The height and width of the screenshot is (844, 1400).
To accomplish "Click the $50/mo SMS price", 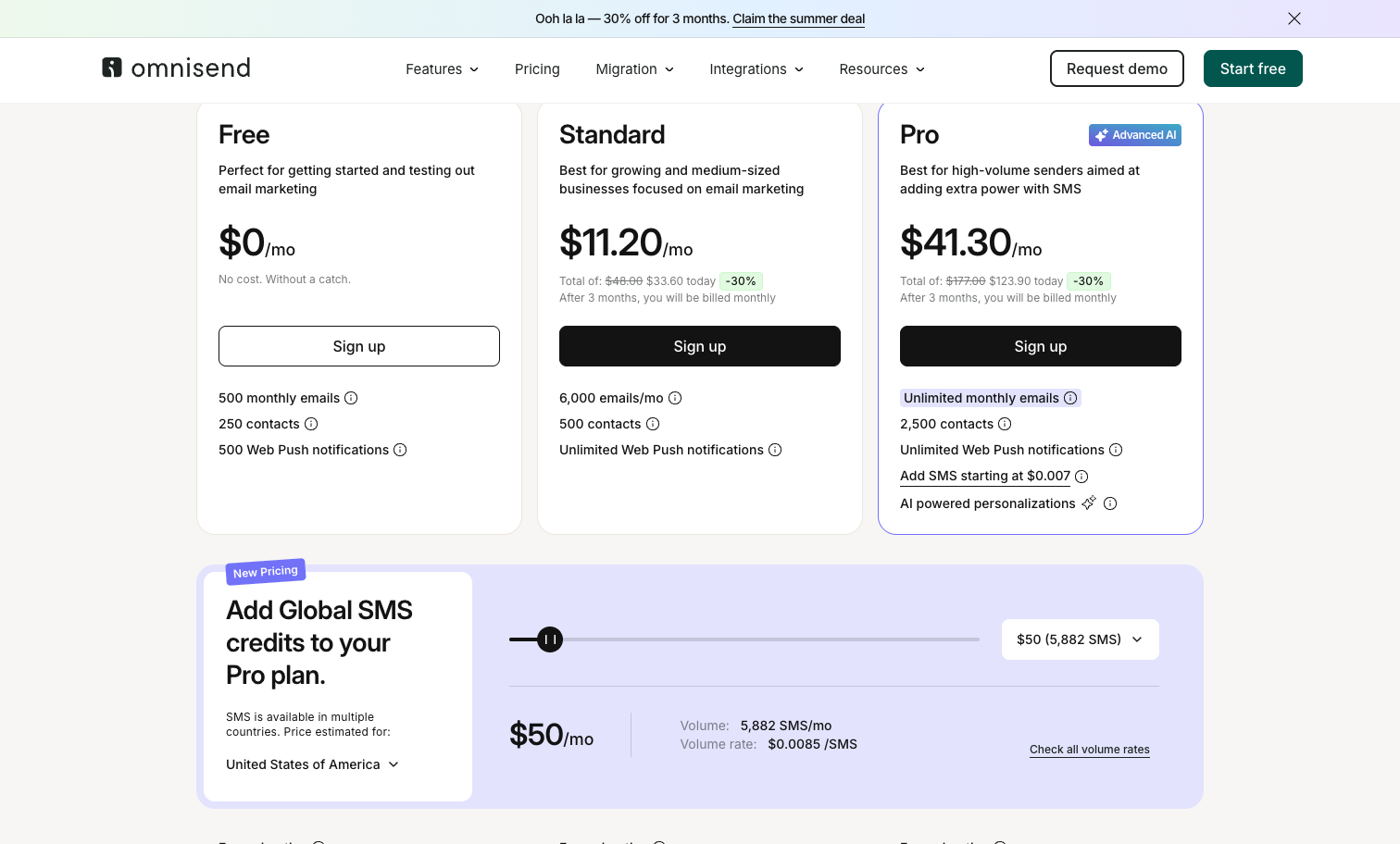I will pos(552,735).
